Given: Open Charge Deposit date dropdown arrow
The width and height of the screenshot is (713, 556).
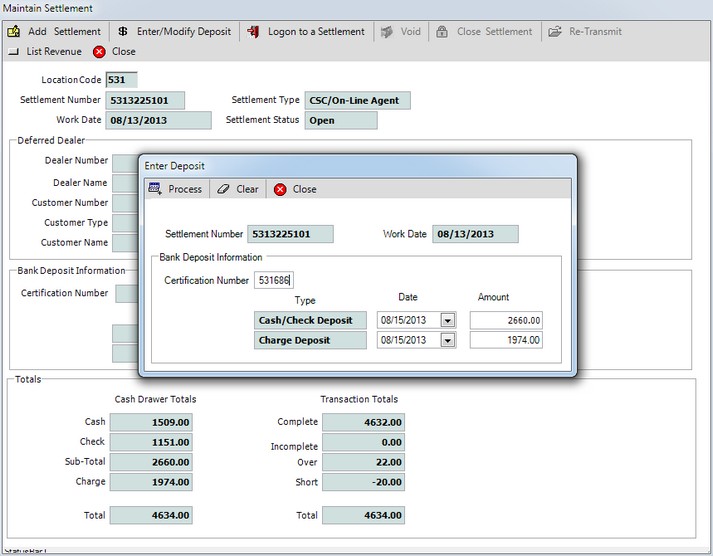Looking at the screenshot, I should pyautogui.click(x=447, y=340).
